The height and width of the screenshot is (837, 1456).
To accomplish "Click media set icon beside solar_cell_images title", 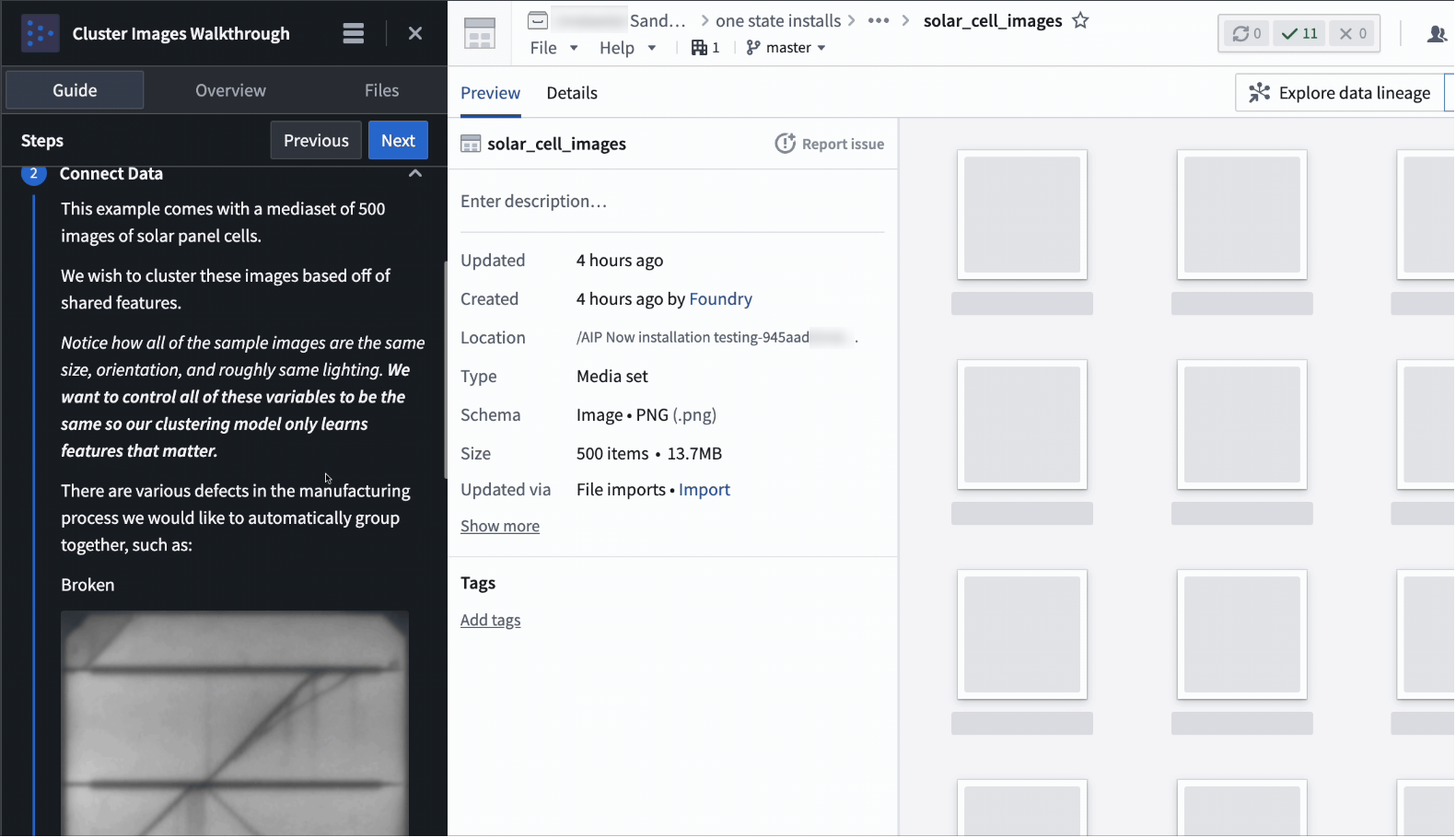I will [471, 144].
